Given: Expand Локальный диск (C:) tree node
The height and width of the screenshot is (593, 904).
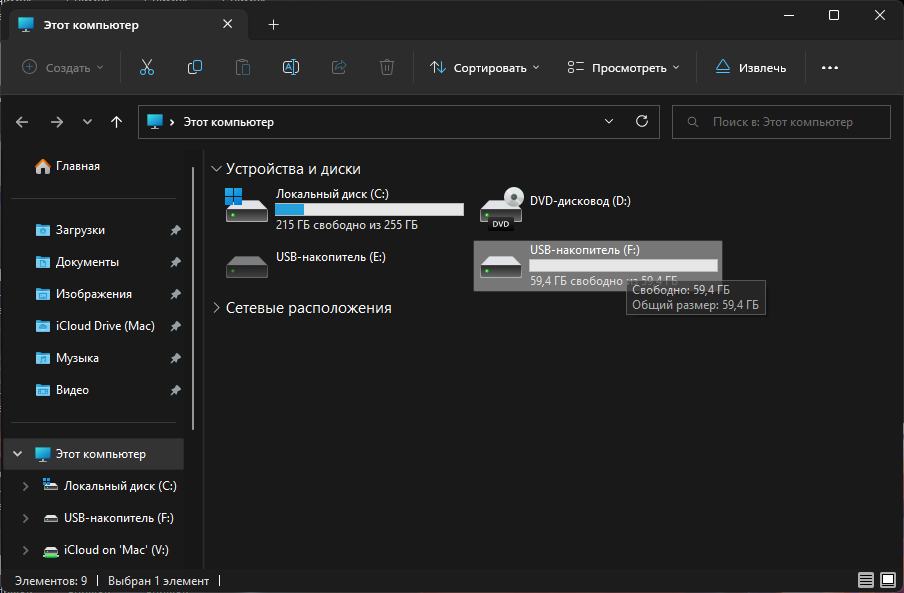Looking at the screenshot, I should click(x=25, y=486).
